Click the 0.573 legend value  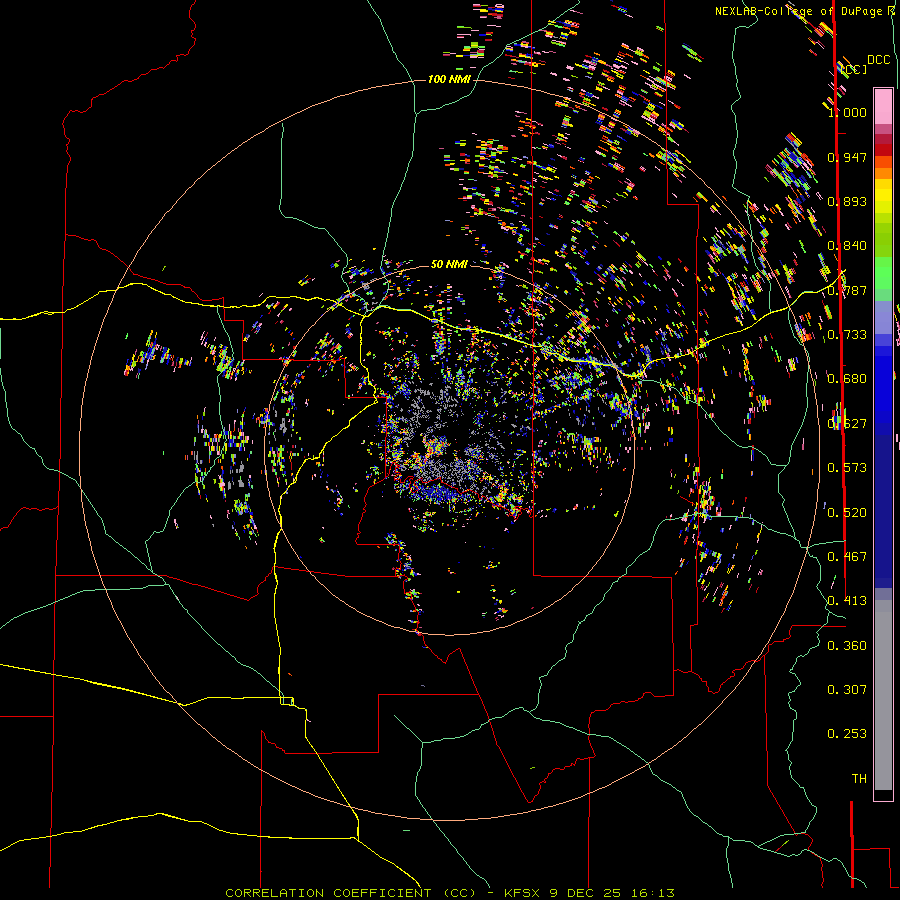(847, 468)
